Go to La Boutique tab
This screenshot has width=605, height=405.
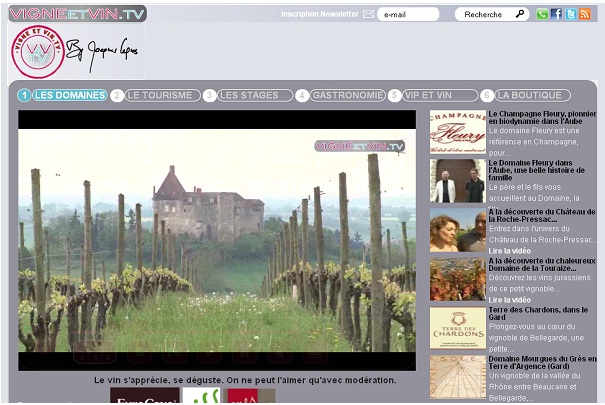coord(533,95)
